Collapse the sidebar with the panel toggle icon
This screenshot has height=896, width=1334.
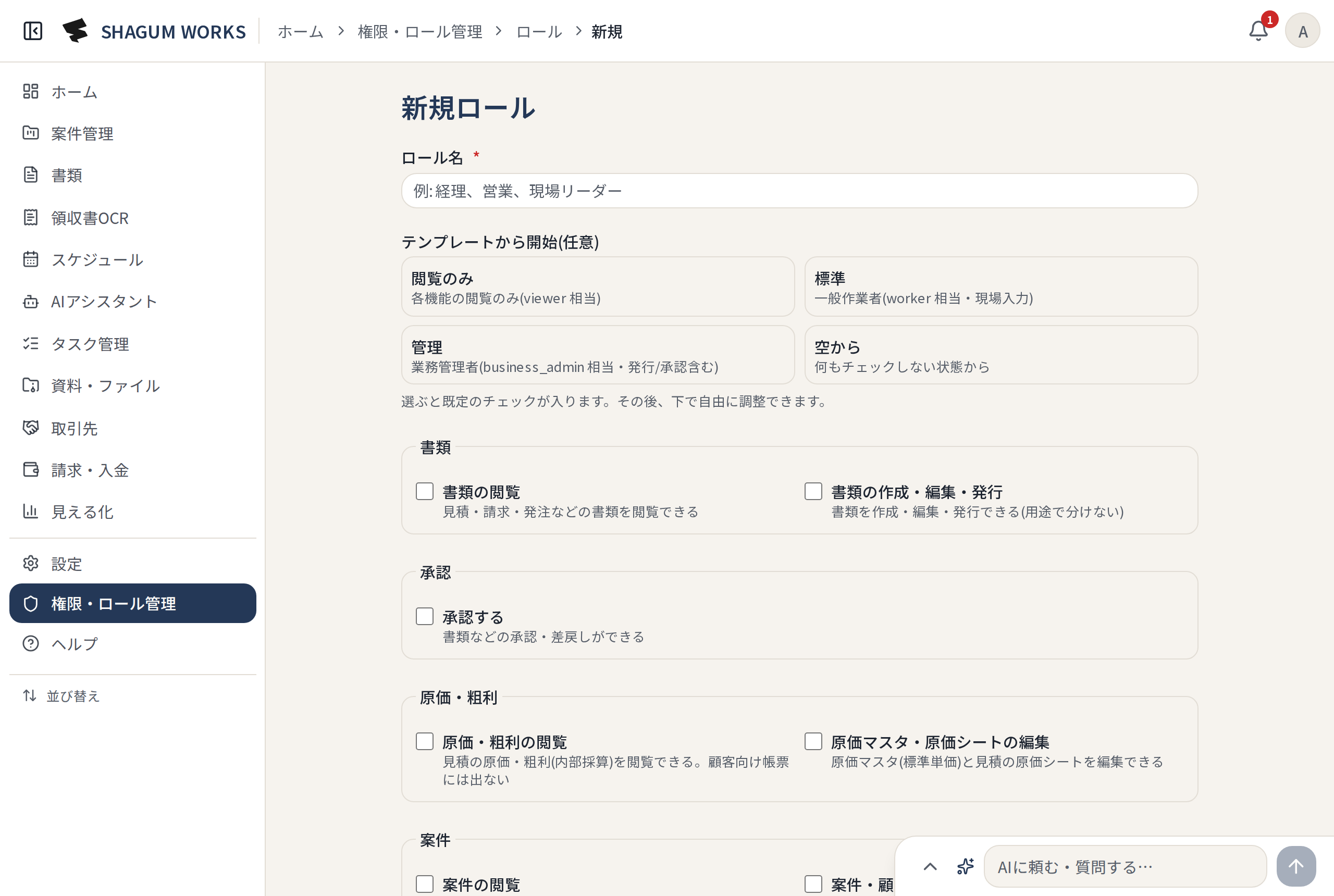(33, 31)
